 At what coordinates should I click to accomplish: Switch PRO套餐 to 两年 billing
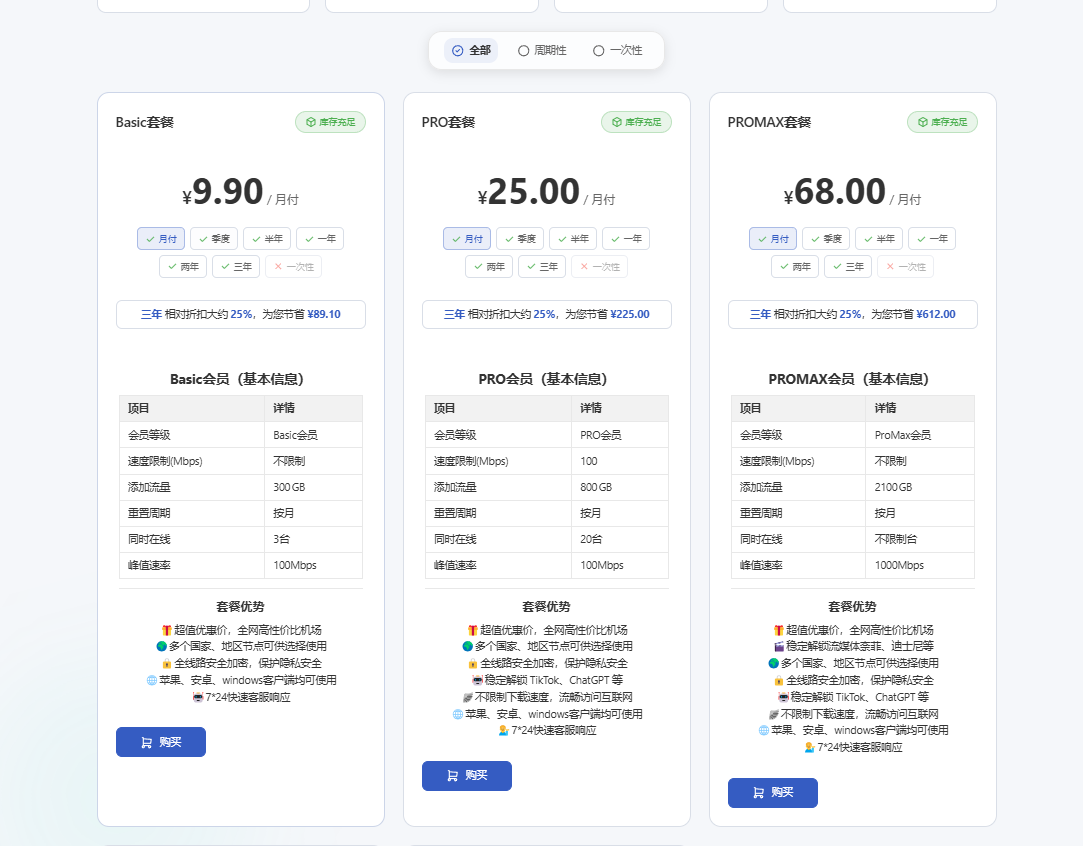(489, 267)
